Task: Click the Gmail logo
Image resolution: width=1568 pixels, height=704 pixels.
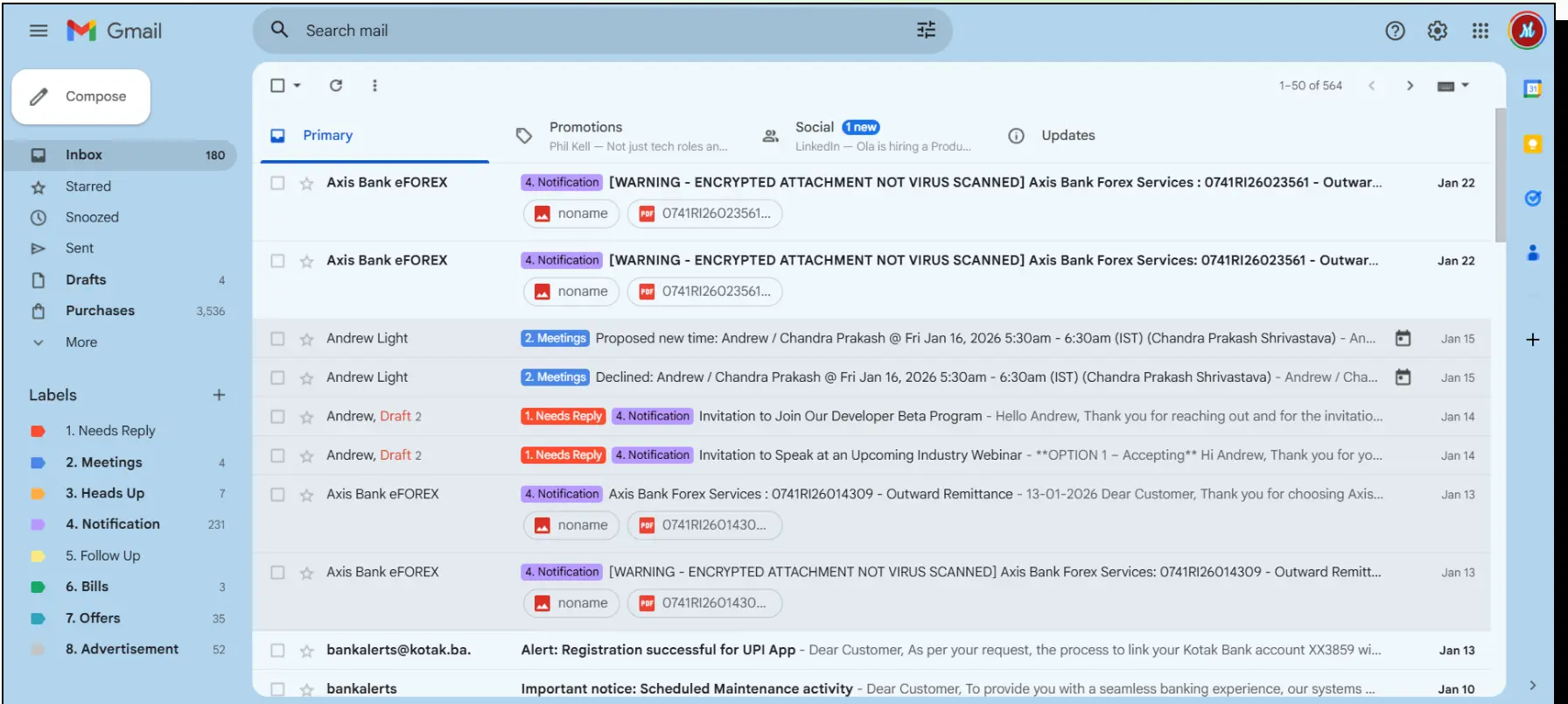Action: pyautogui.click(x=115, y=31)
